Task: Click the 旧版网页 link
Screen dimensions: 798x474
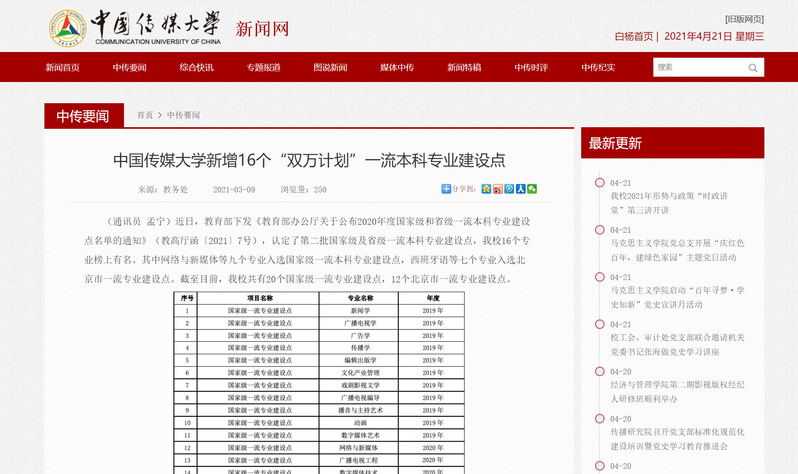Action: [x=744, y=19]
